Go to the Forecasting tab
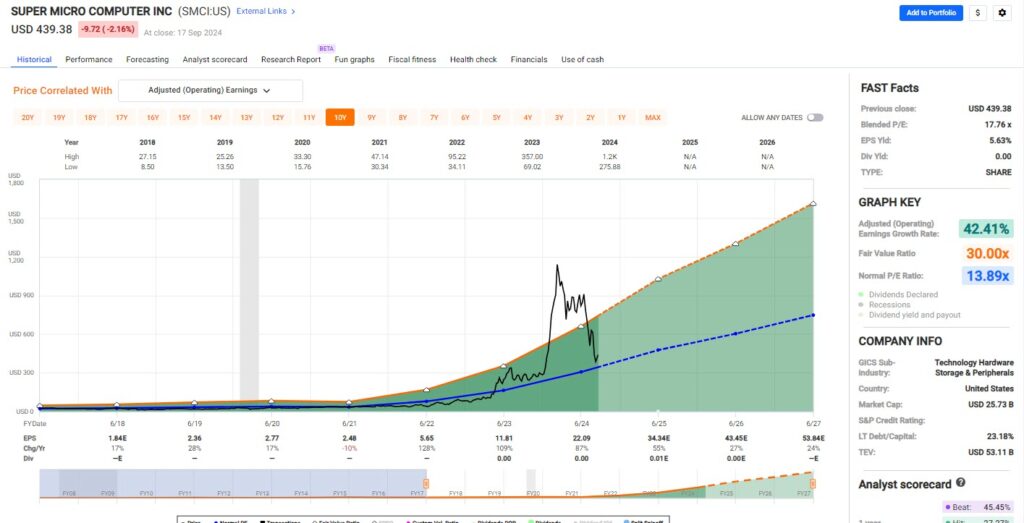The image size is (1024, 523). (x=148, y=59)
